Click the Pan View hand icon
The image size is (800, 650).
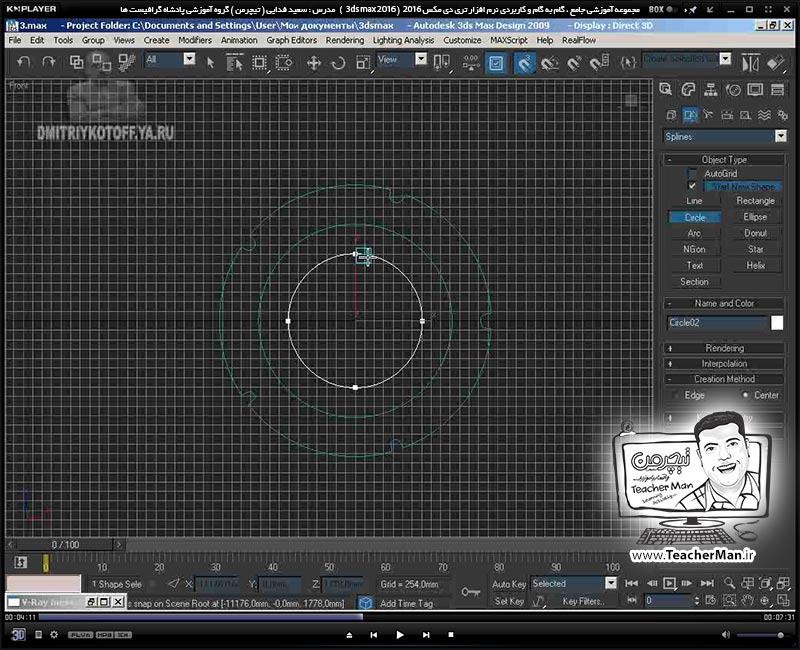click(x=747, y=600)
